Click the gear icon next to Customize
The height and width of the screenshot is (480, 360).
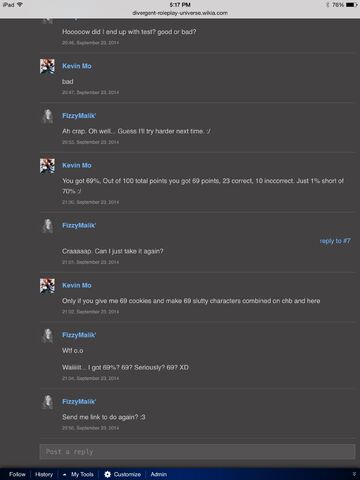click(x=107, y=474)
